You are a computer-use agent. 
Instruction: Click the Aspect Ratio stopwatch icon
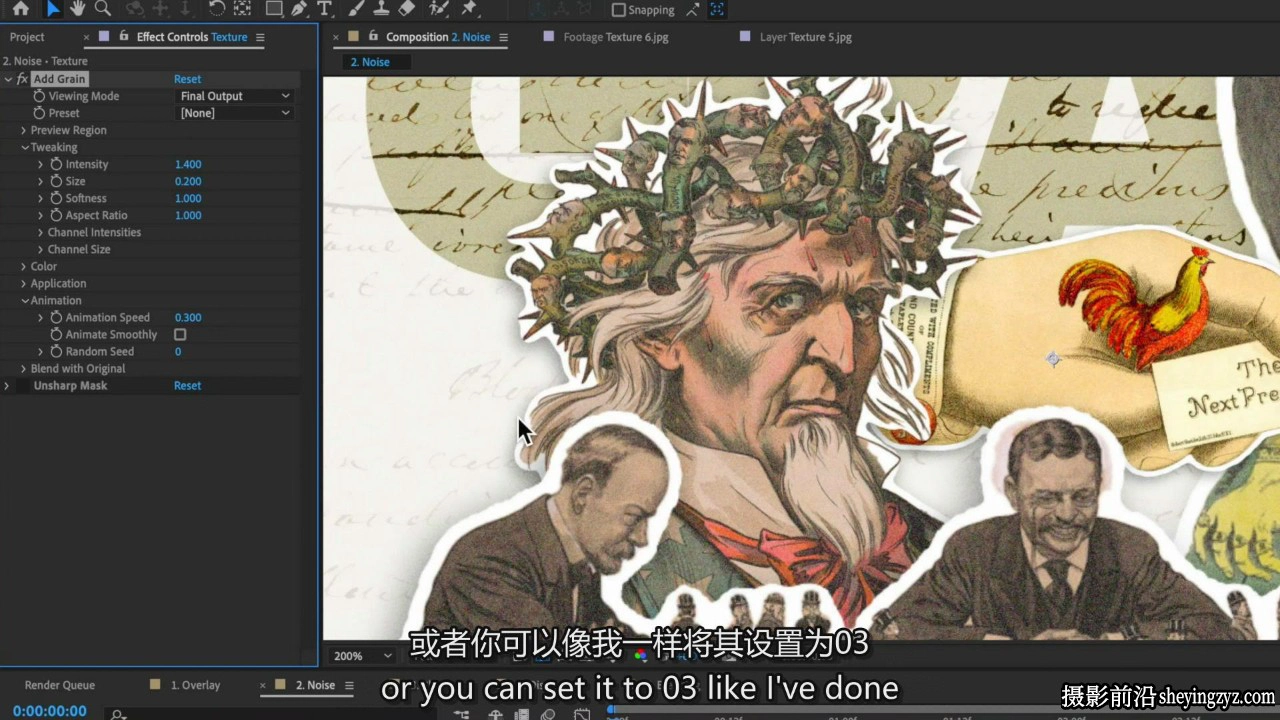(56, 215)
